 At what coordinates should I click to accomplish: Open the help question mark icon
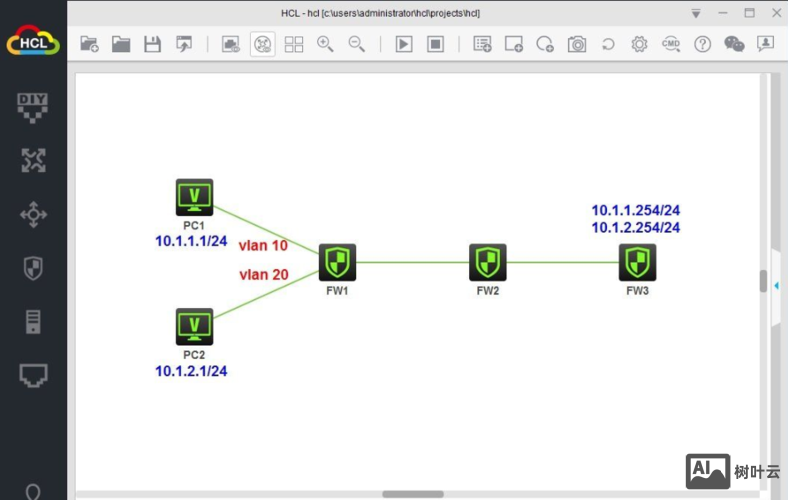[x=702, y=44]
